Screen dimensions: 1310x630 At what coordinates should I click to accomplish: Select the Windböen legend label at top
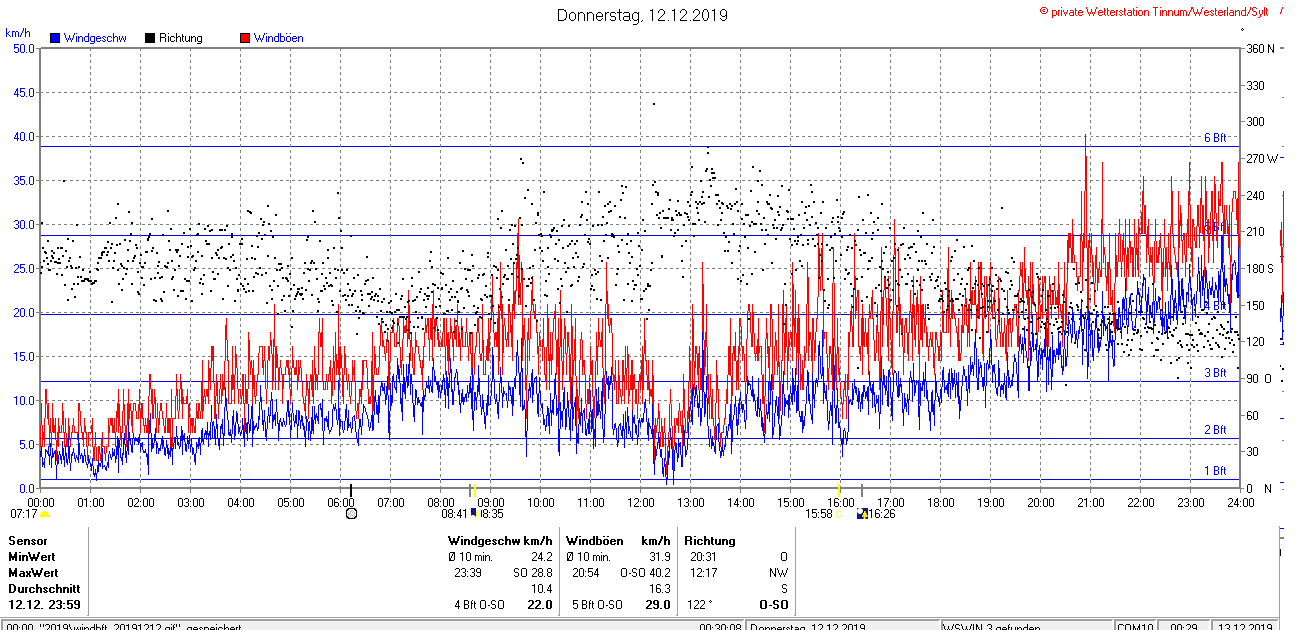279,38
